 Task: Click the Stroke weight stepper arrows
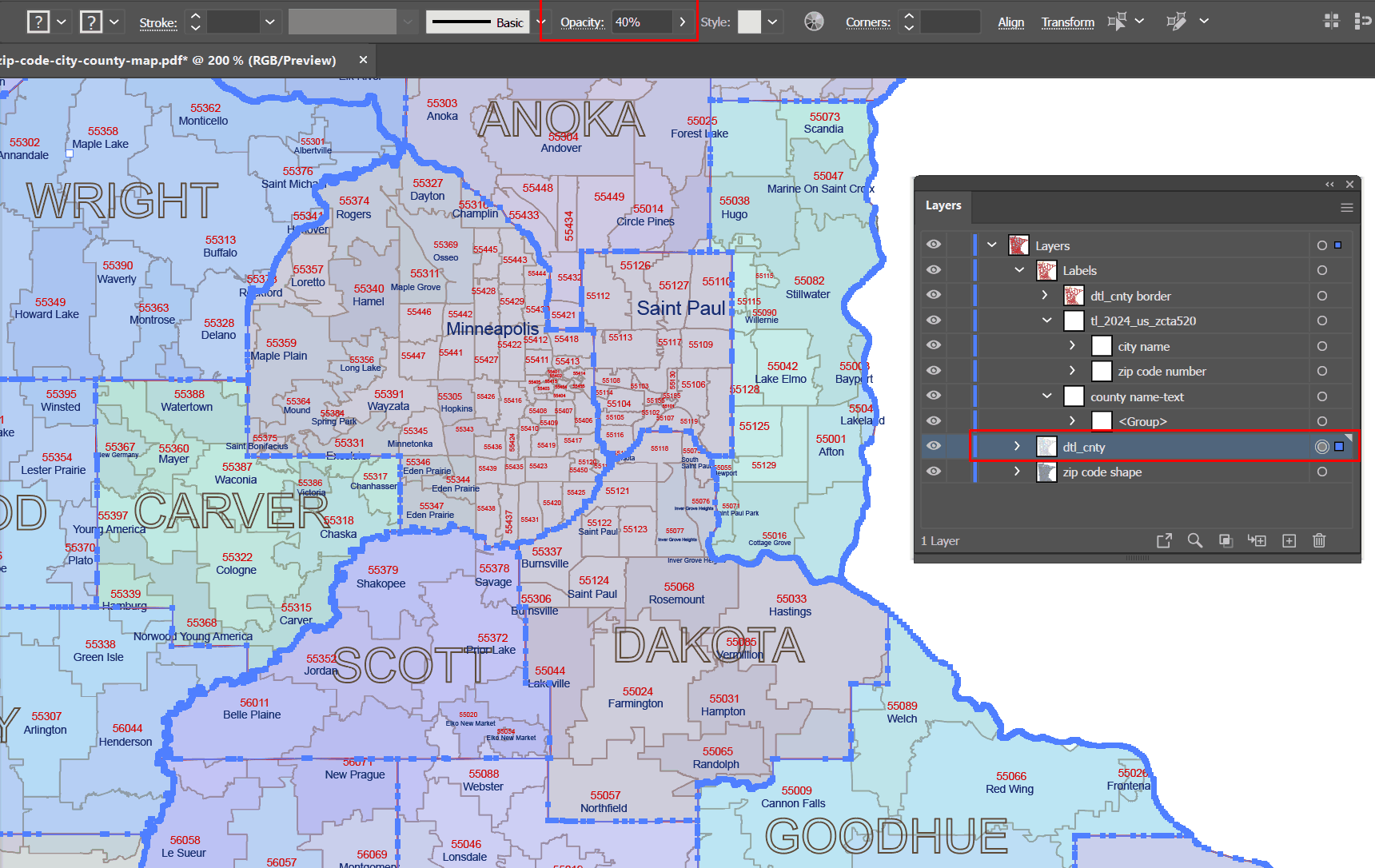[195, 22]
